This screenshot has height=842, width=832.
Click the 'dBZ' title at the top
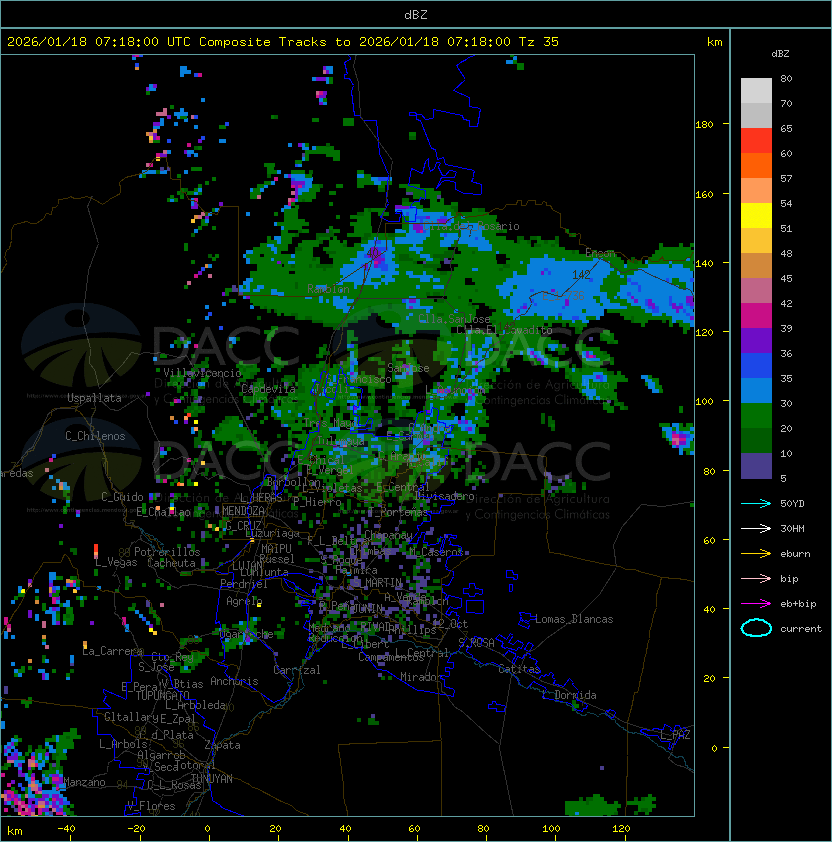click(416, 15)
